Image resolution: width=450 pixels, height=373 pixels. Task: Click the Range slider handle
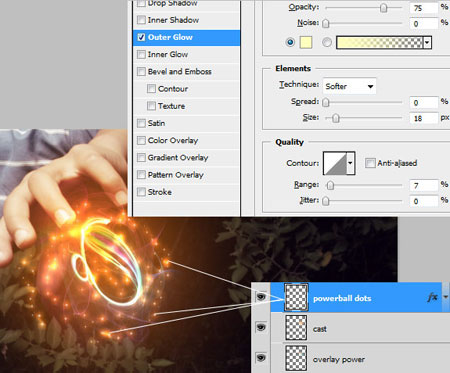pos(330,185)
